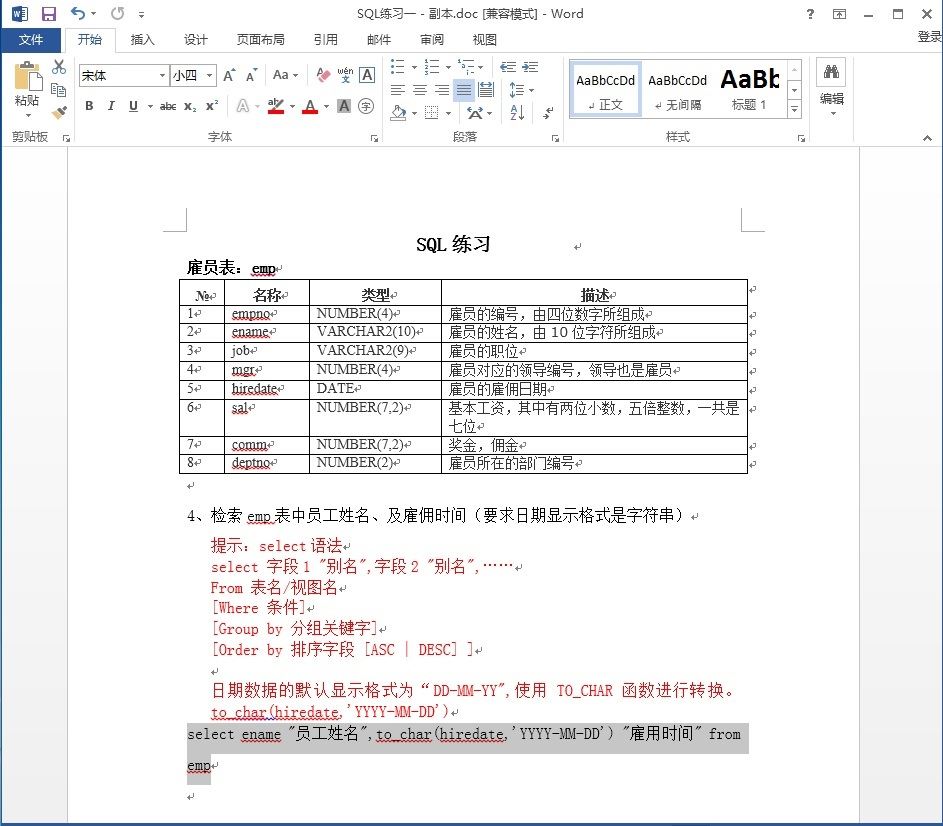Viewport: 943px width, 826px height.
Task: Click the character border A icon
Action: [367, 75]
